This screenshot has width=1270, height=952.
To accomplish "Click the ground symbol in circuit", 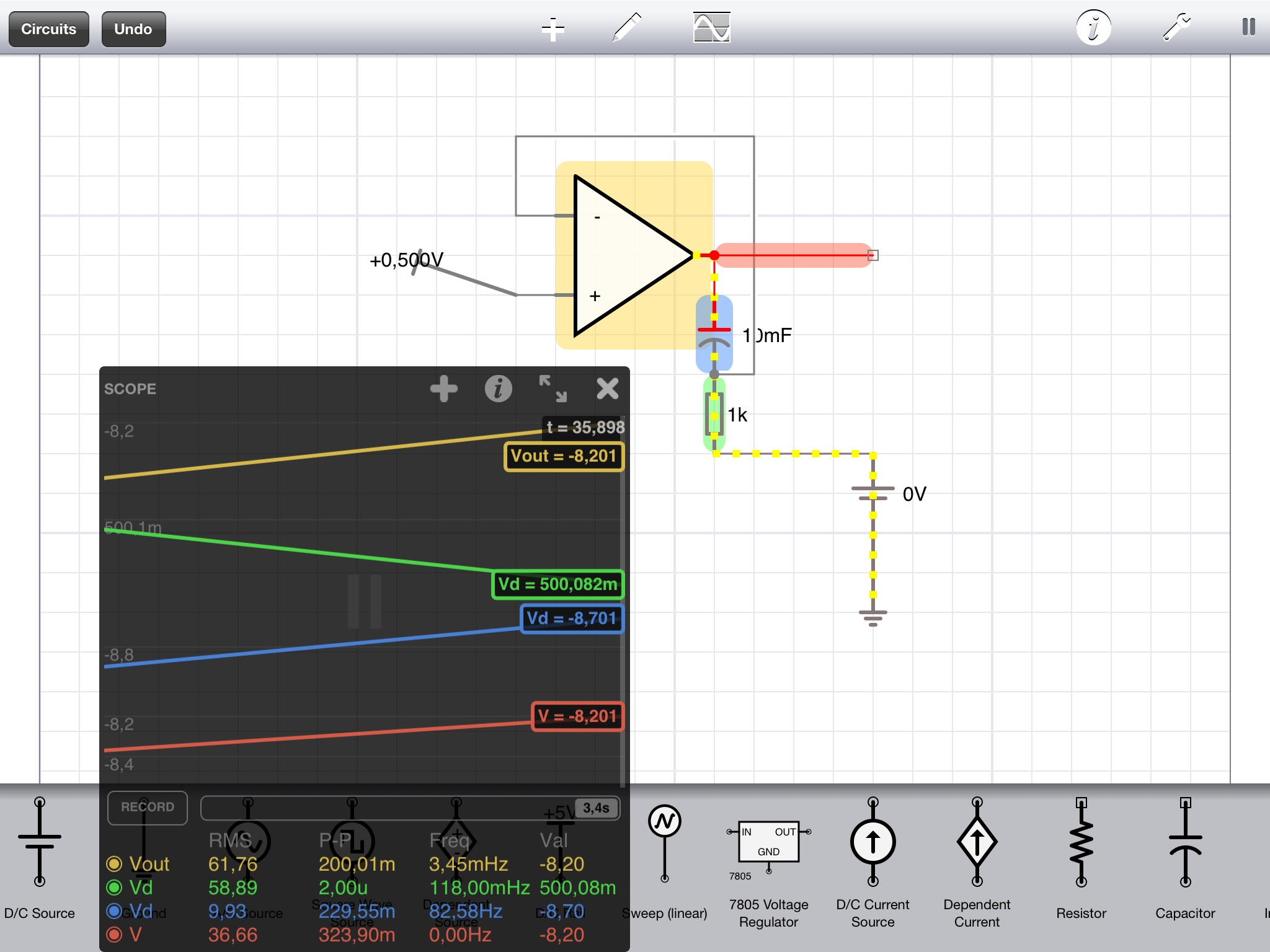I will [873, 618].
